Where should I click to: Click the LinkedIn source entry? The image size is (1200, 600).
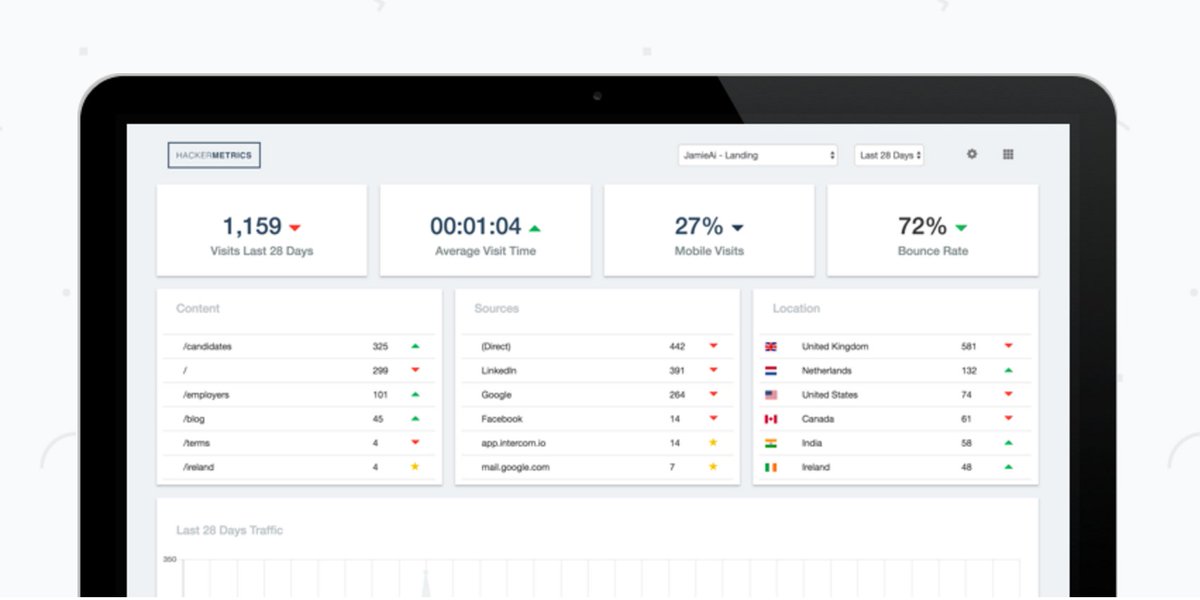499,370
